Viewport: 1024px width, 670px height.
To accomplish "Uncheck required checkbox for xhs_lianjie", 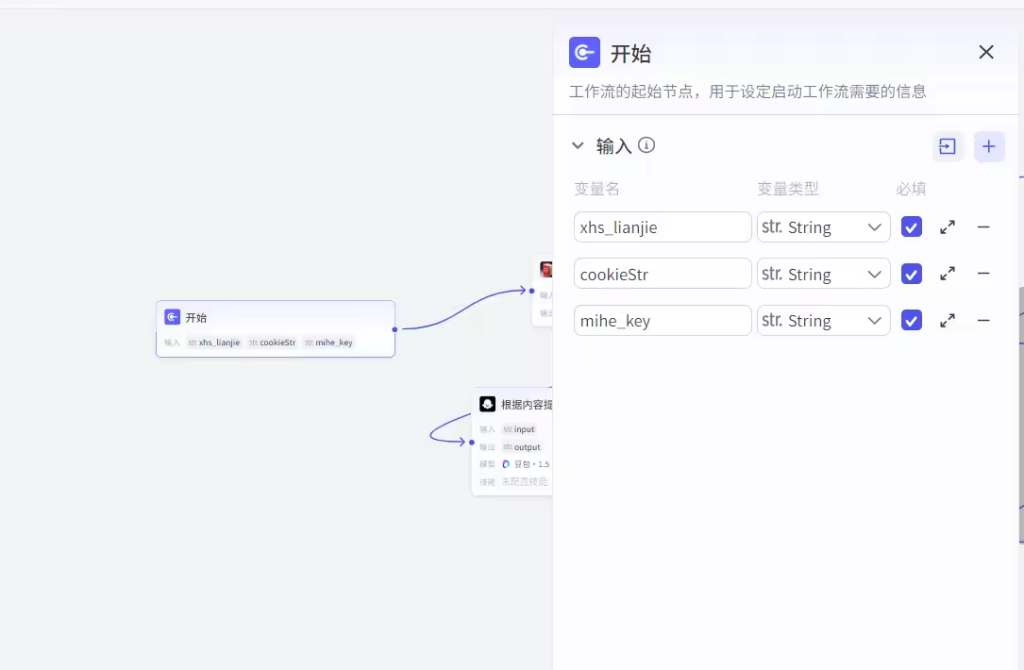I will [911, 227].
